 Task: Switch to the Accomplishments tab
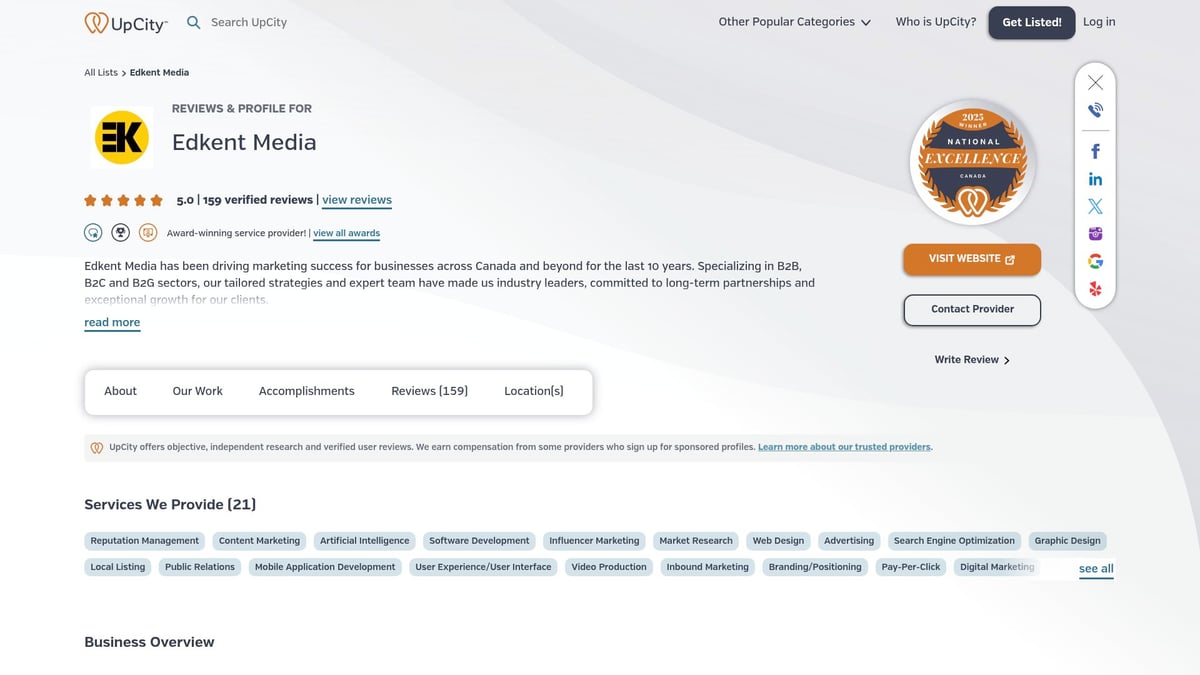pyautogui.click(x=307, y=391)
